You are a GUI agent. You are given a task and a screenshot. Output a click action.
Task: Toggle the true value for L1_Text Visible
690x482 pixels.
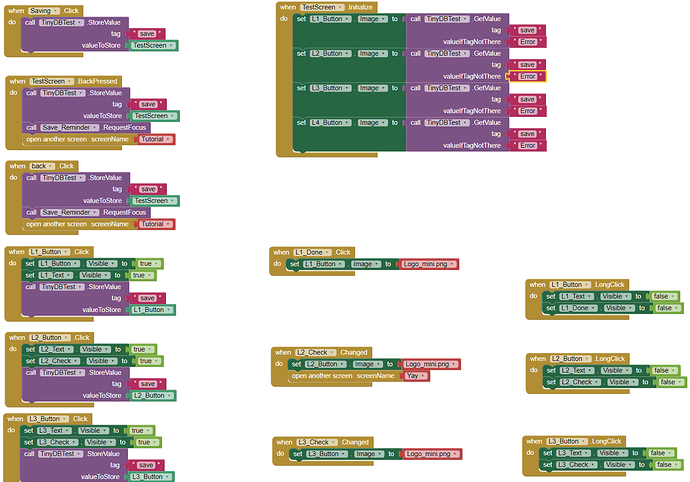(x=144, y=275)
